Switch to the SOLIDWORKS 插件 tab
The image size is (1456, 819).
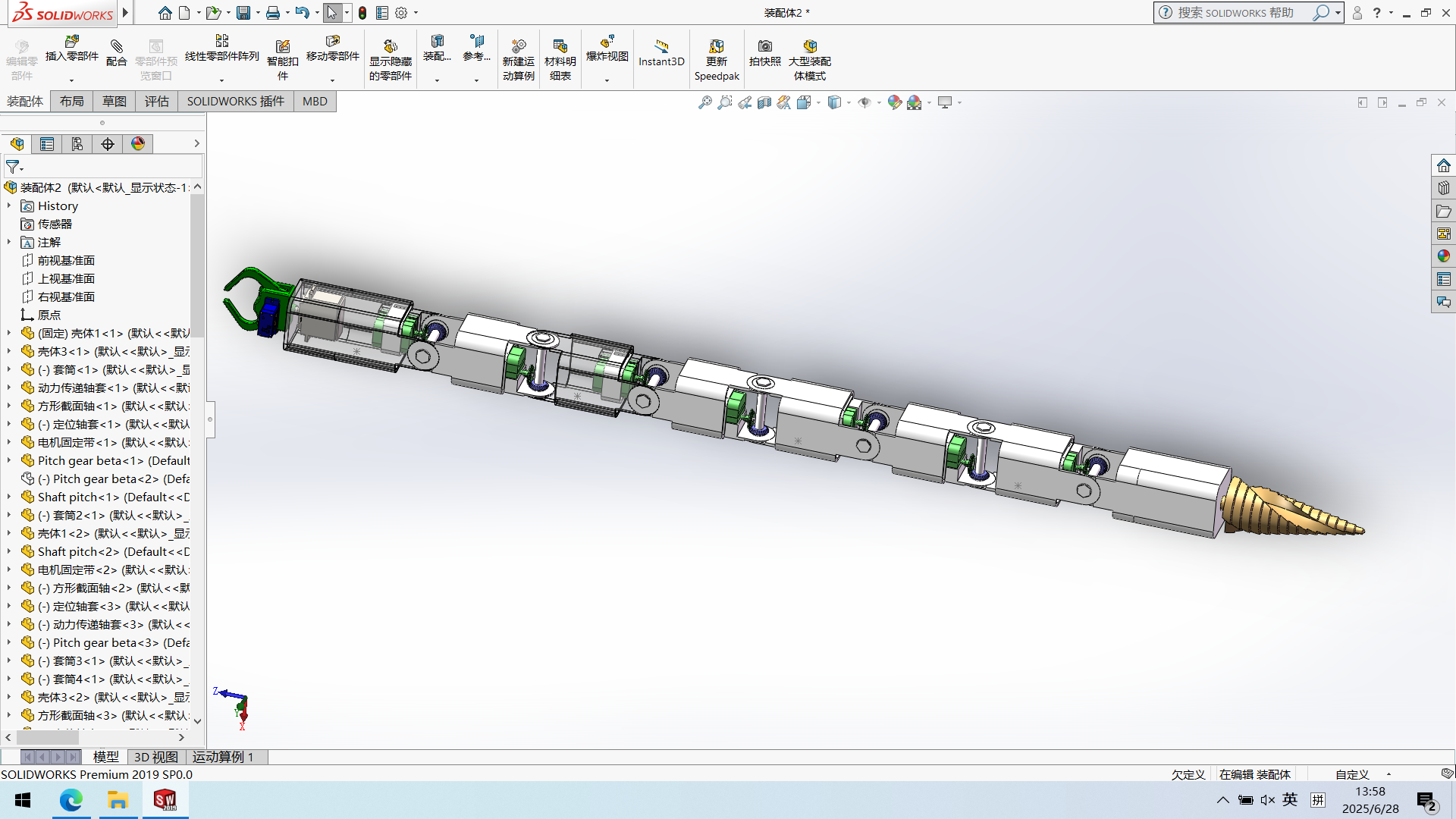(x=235, y=102)
